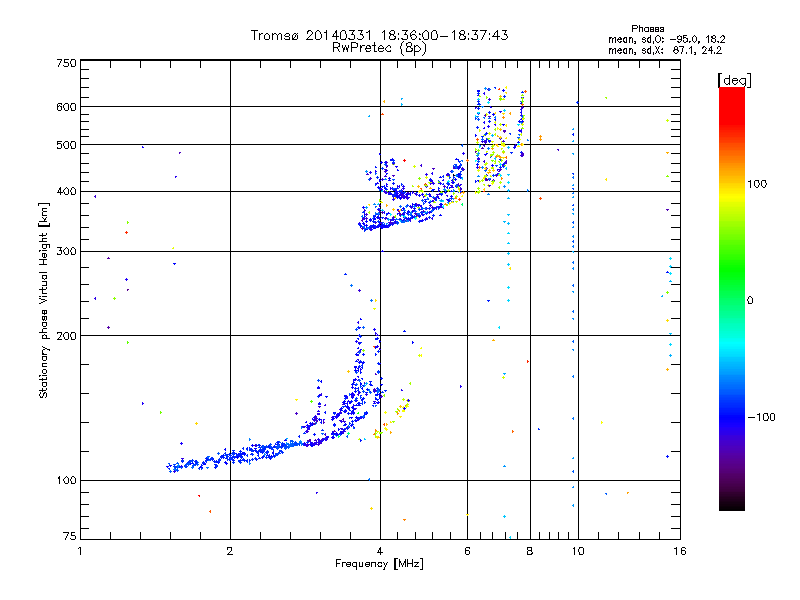Click the x-axis tick label '4'
800x600 pixels.
tap(380, 551)
